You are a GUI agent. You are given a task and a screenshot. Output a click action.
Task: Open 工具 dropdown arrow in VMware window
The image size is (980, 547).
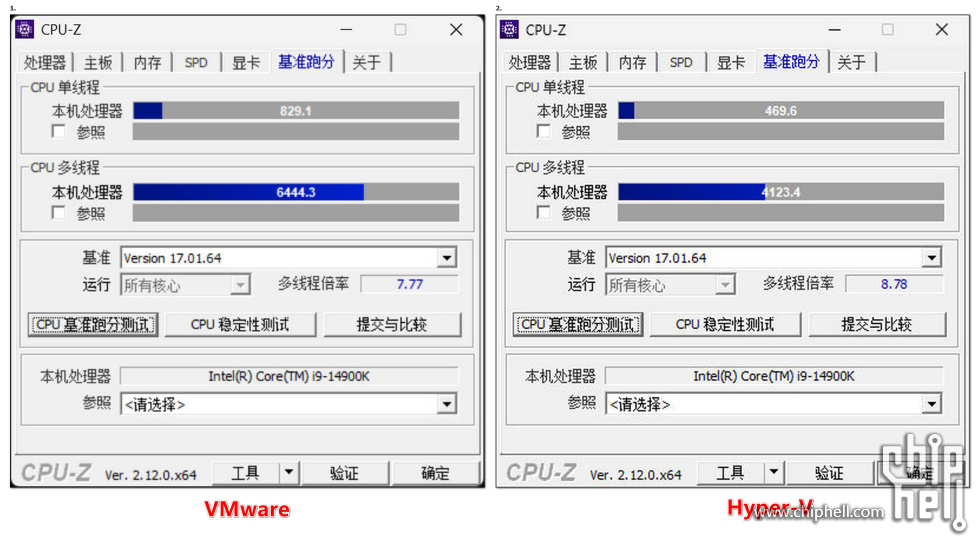pos(289,473)
